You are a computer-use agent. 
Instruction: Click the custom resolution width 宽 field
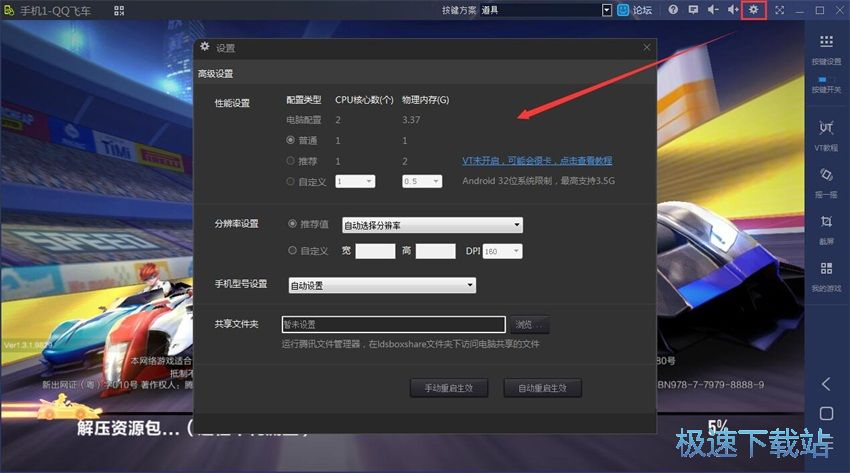click(375, 251)
